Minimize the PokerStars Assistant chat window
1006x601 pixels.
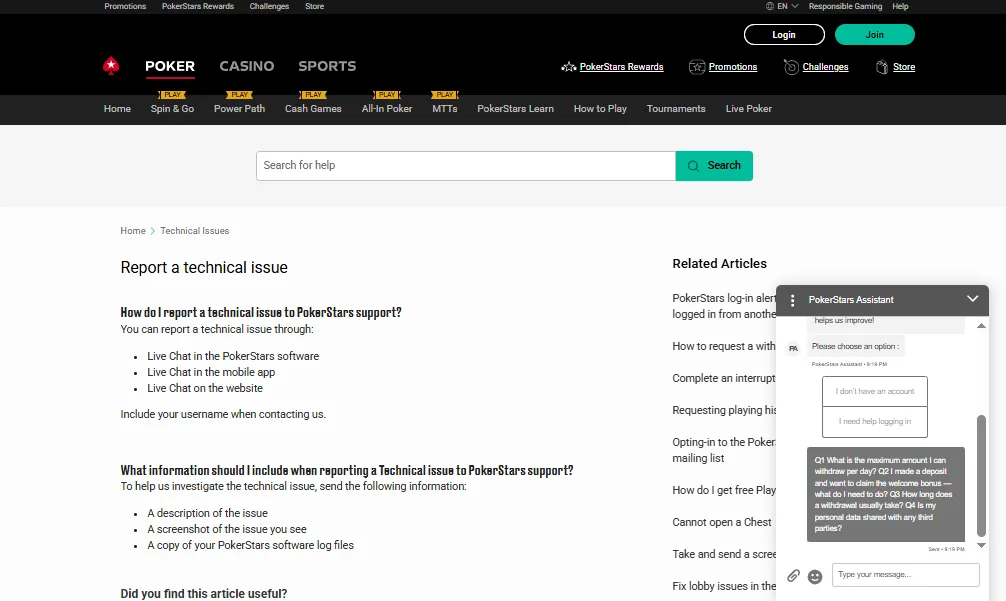tap(973, 299)
